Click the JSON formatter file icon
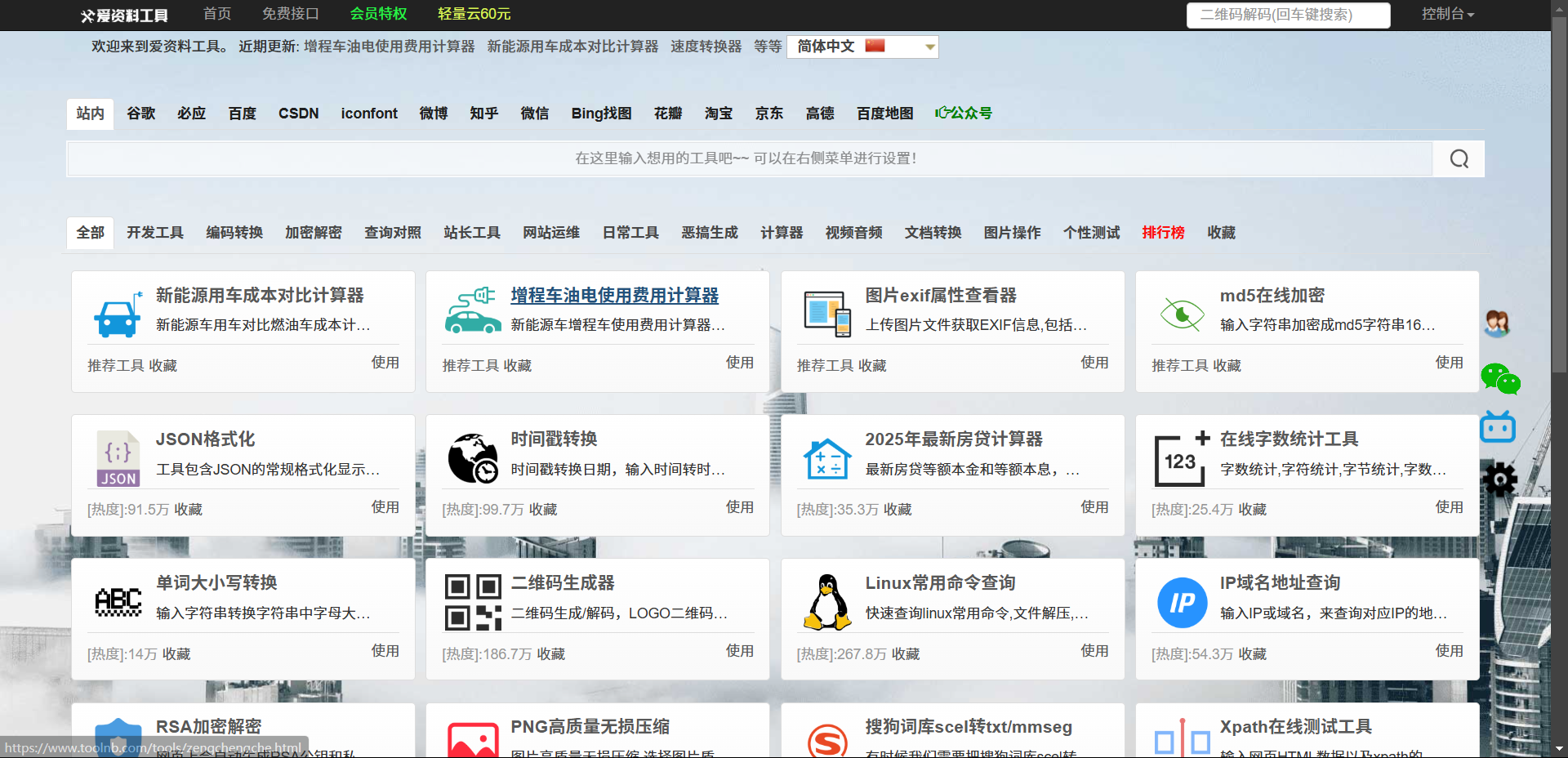This screenshot has width=1568, height=758. pos(118,458)
